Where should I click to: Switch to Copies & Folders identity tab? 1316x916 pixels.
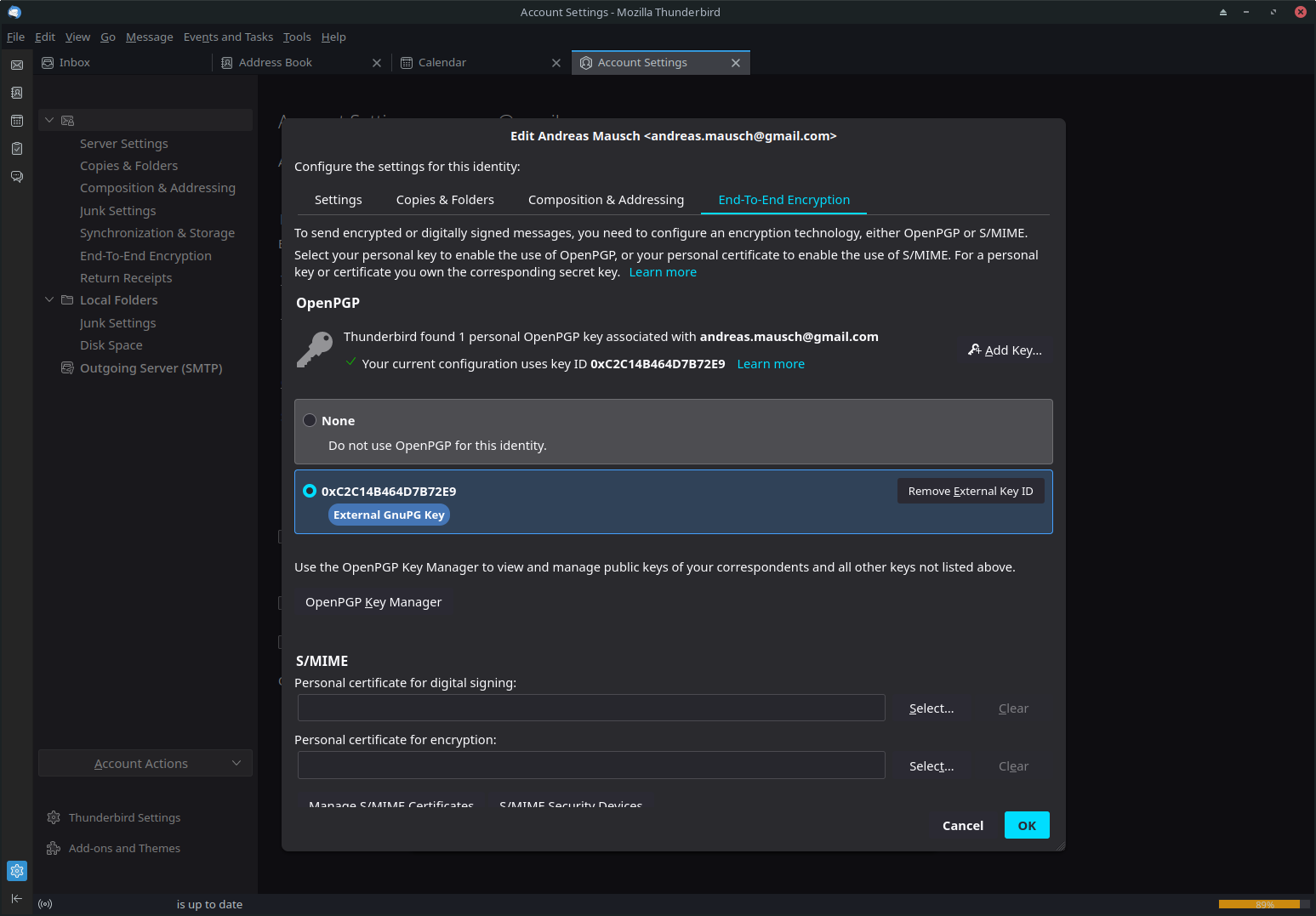tap(445, 200)
